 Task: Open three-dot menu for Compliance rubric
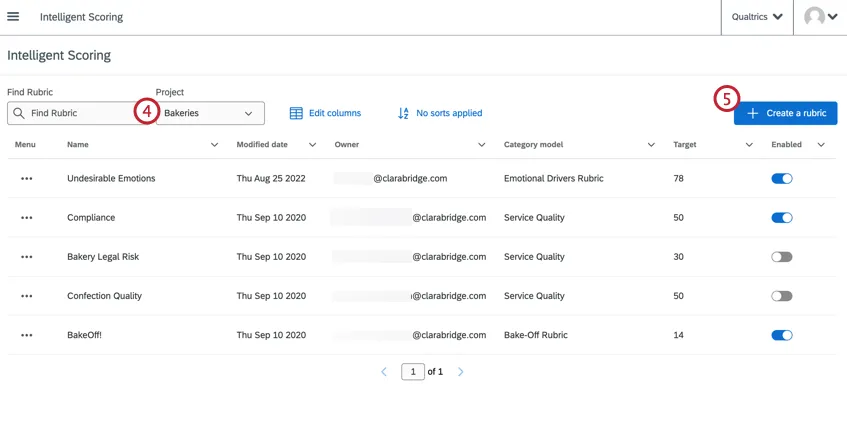coord(27,218)
